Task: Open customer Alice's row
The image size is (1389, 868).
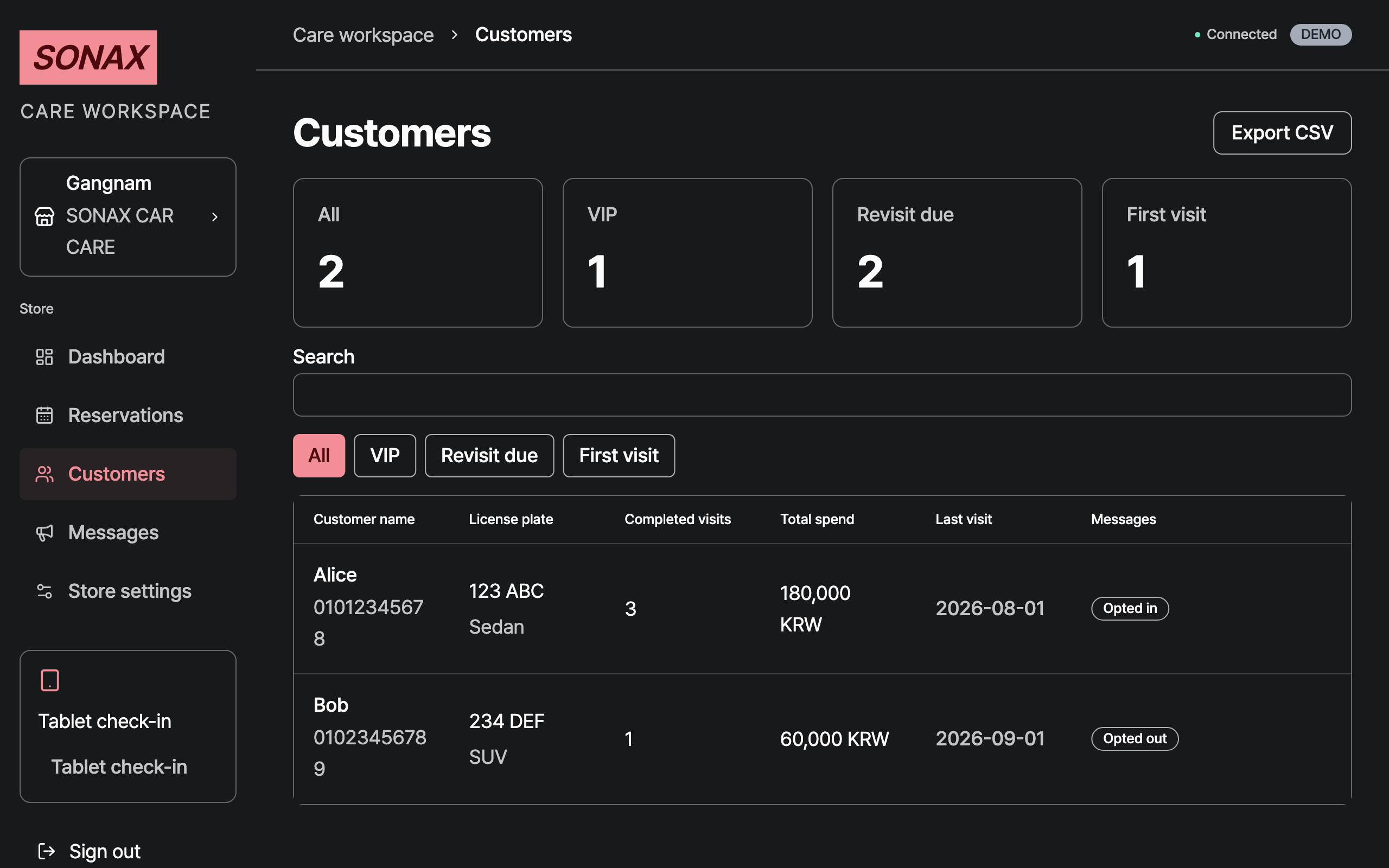Action: (x=822, y=609)
